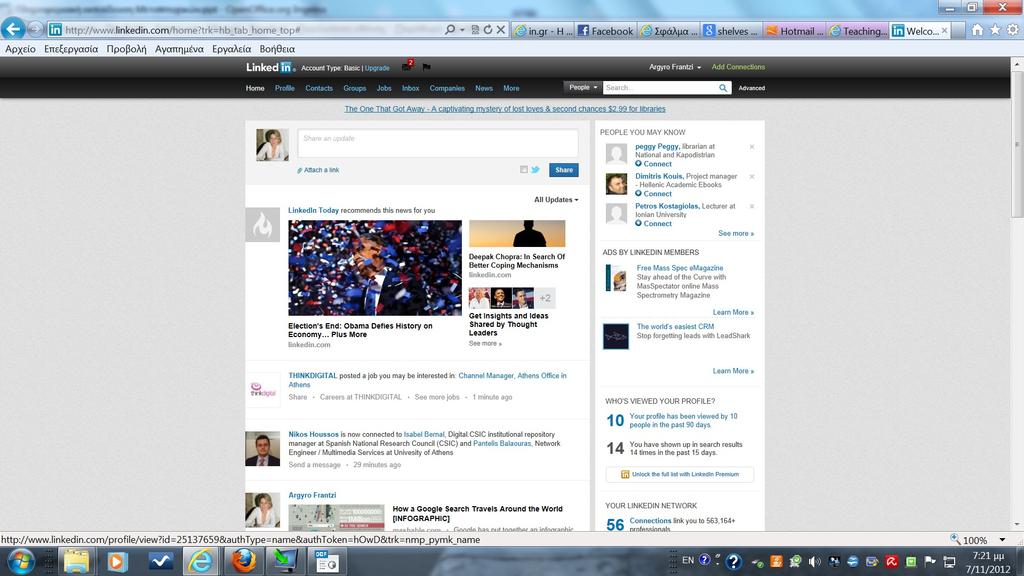Expand the All Updates dropdown
The width and height of the screenshot is (1024, 576).
coord(556,200)
